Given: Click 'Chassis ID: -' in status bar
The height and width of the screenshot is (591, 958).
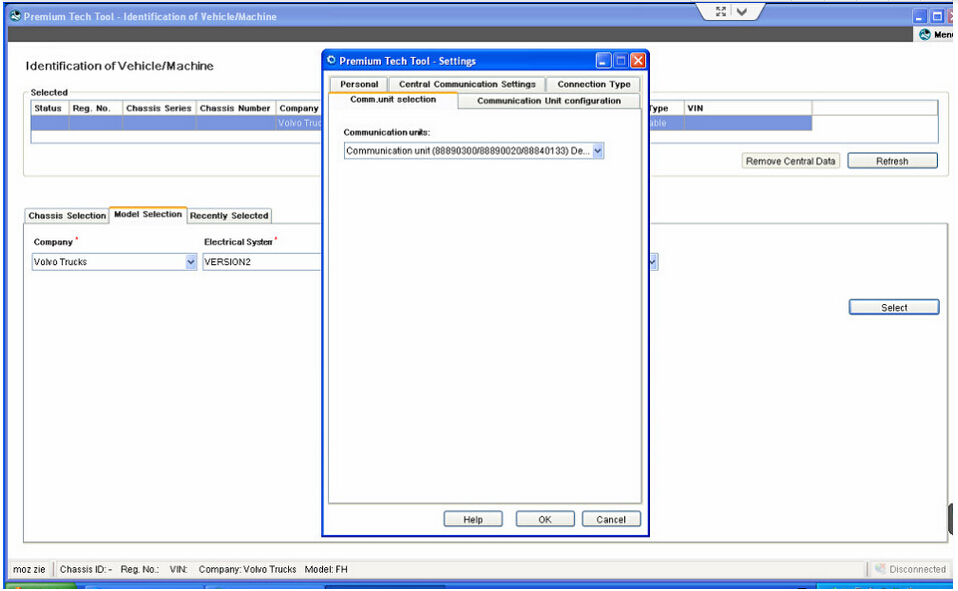Looking at the screenshot, I should [86, 570].
